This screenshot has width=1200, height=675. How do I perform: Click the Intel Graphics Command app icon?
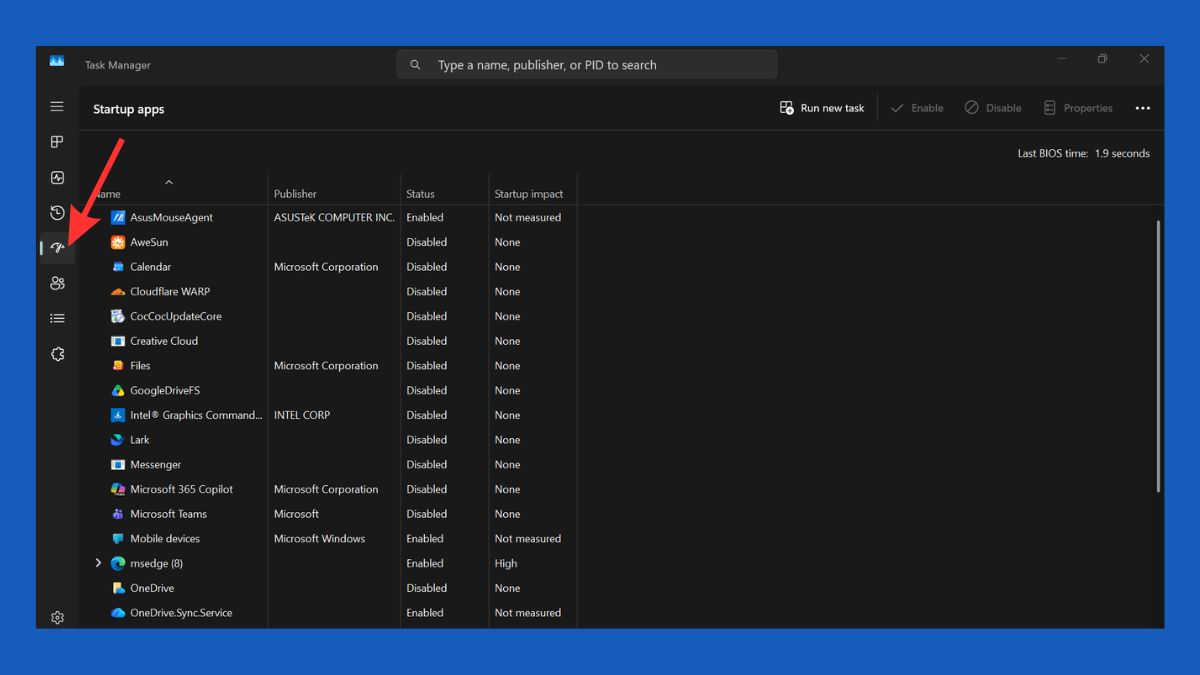[x=118, y=415]
